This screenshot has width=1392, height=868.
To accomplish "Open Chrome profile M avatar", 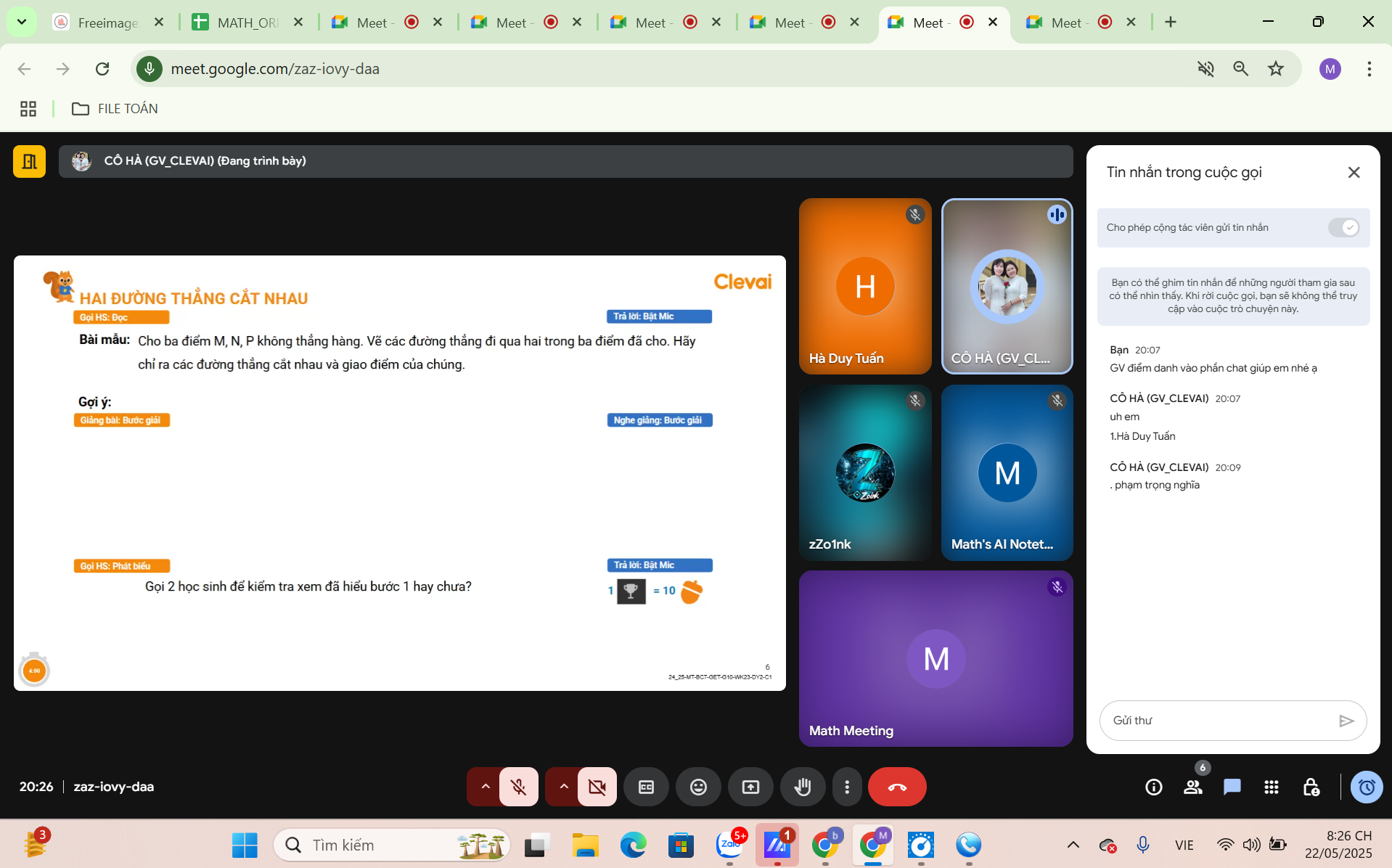I will coord(1330,69).
